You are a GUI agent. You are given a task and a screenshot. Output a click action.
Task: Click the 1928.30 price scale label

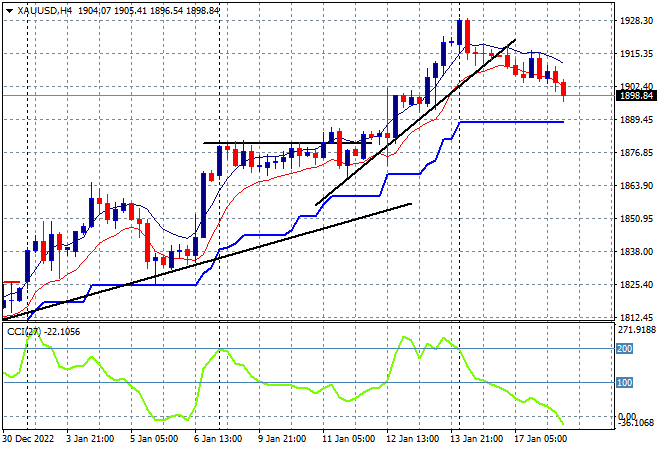point(636,21)
